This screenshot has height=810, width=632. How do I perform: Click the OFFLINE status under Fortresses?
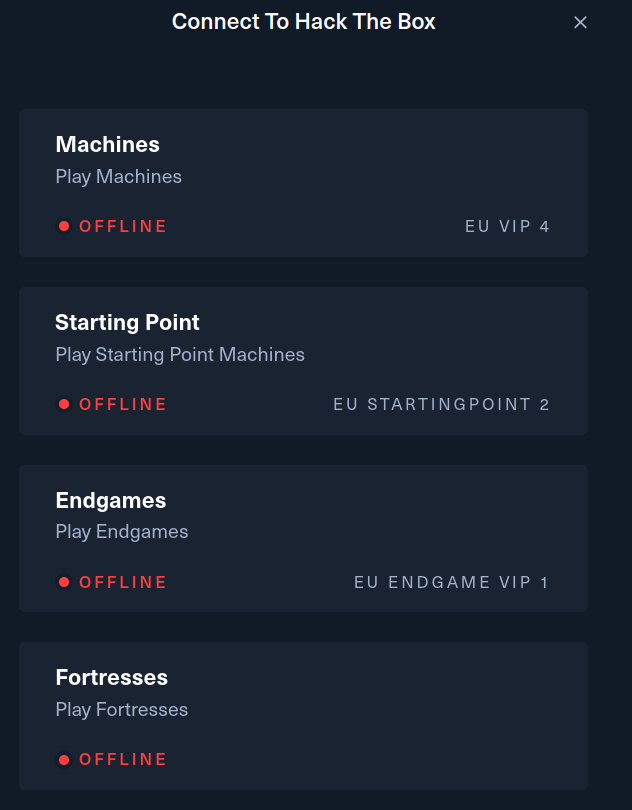click(x=123, y=759)
